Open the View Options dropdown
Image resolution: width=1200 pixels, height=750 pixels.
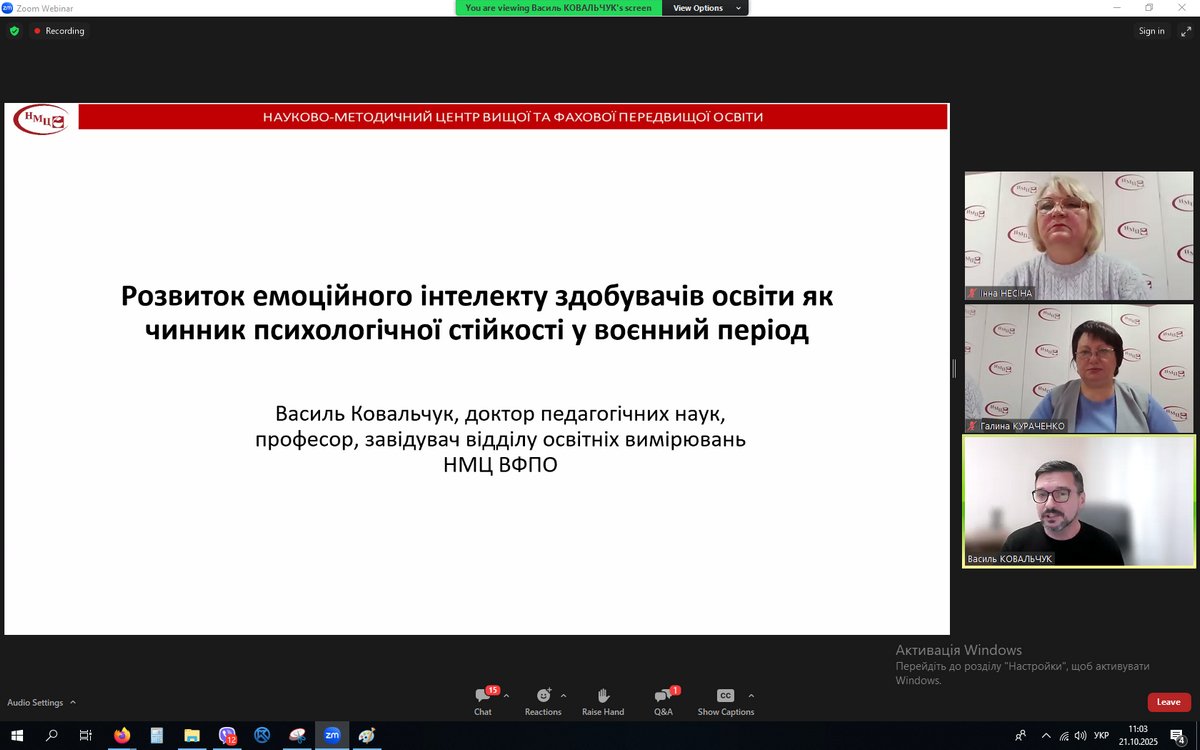tap(708, 8)
